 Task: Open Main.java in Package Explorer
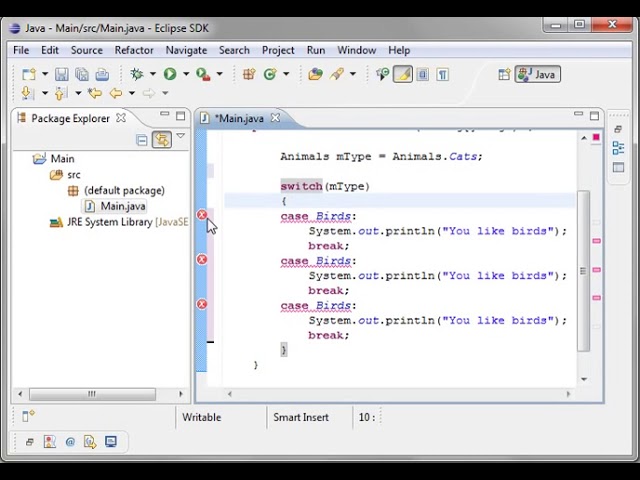point(122,206)
